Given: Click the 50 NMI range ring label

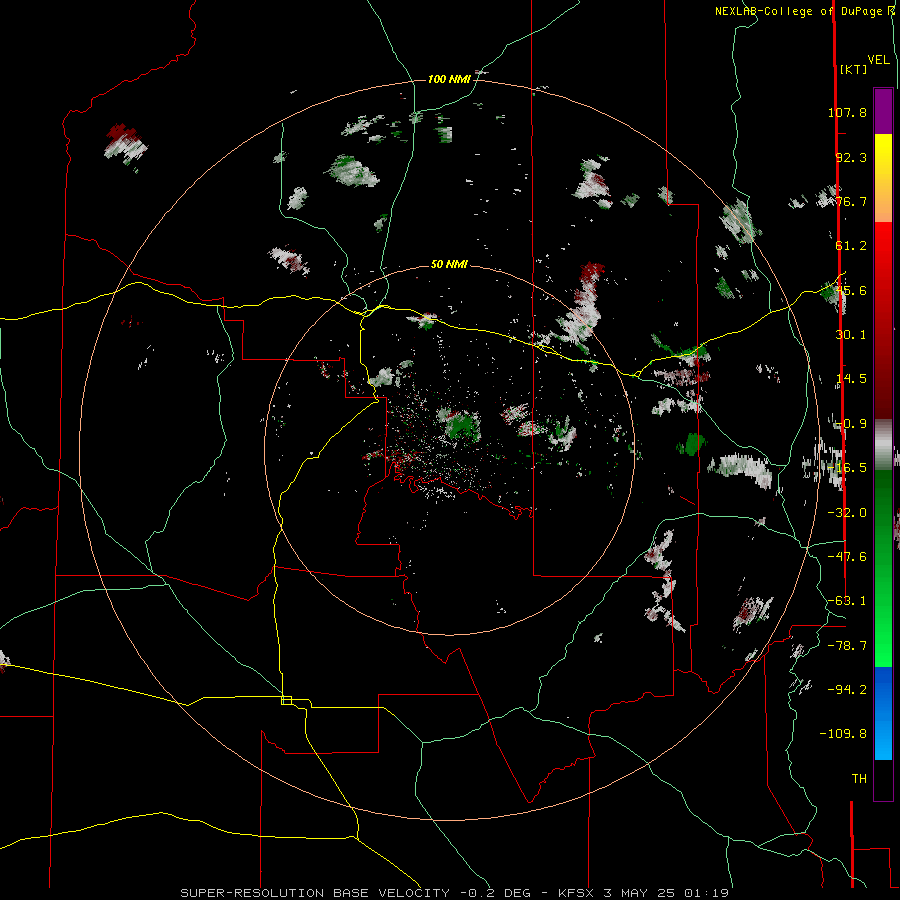Looking at the screenshot, I should click(x=449, y=264).
